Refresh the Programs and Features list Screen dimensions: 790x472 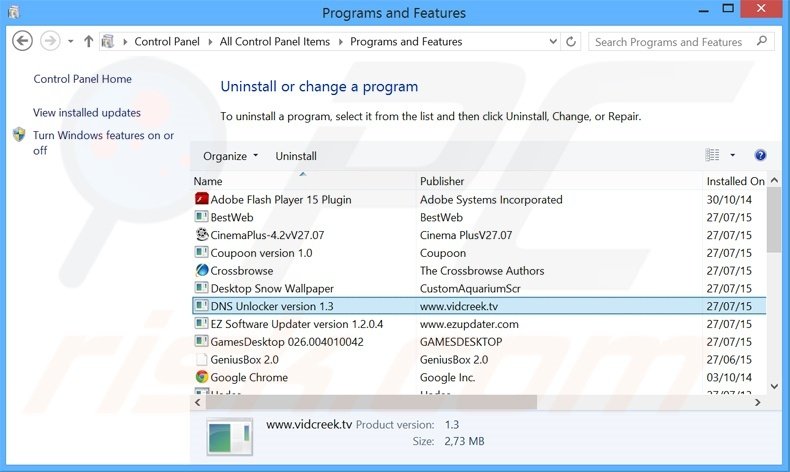[571, 41]
